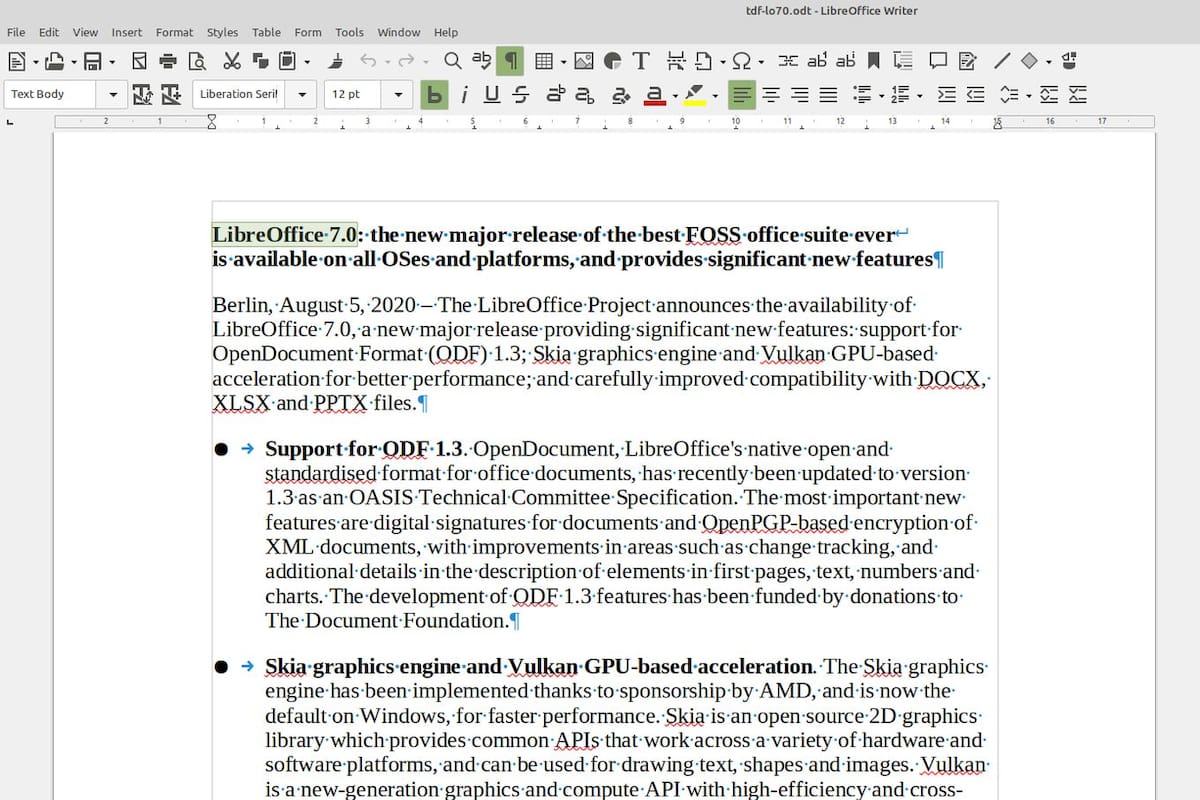
Task: Export directly as PDF icon
Action: pos(139,61)
